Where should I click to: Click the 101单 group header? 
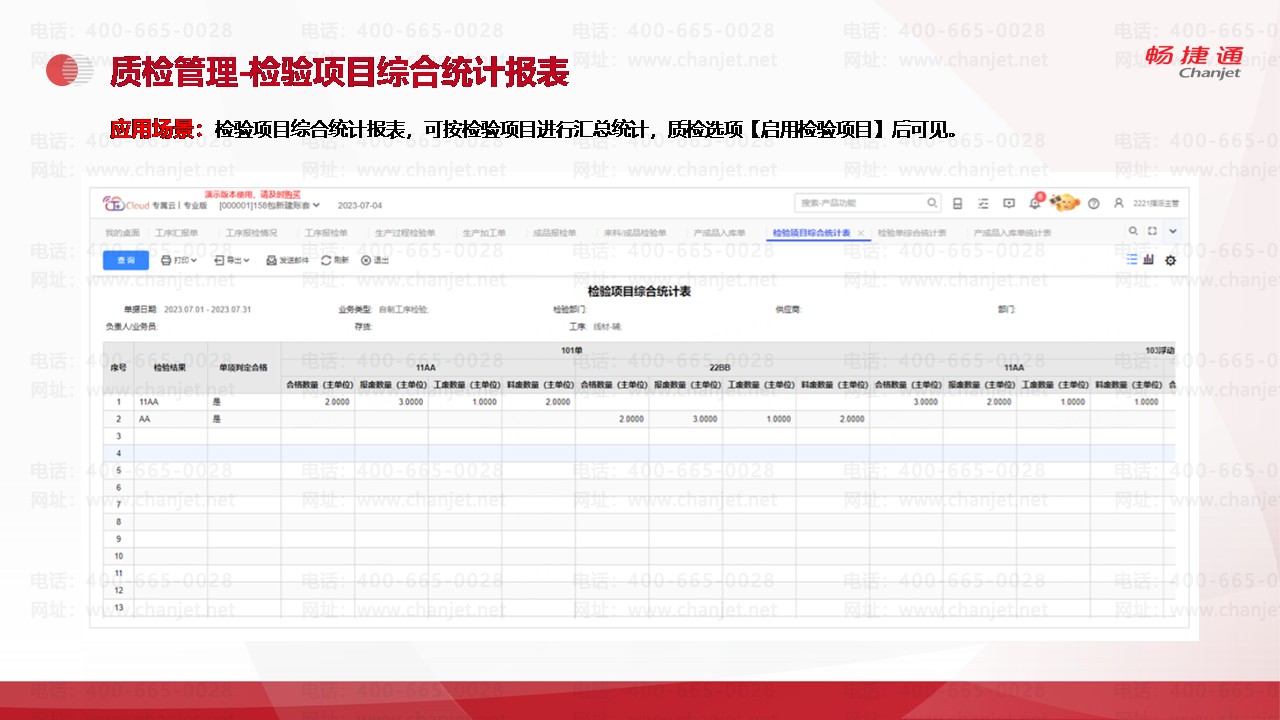click(572, 351)
